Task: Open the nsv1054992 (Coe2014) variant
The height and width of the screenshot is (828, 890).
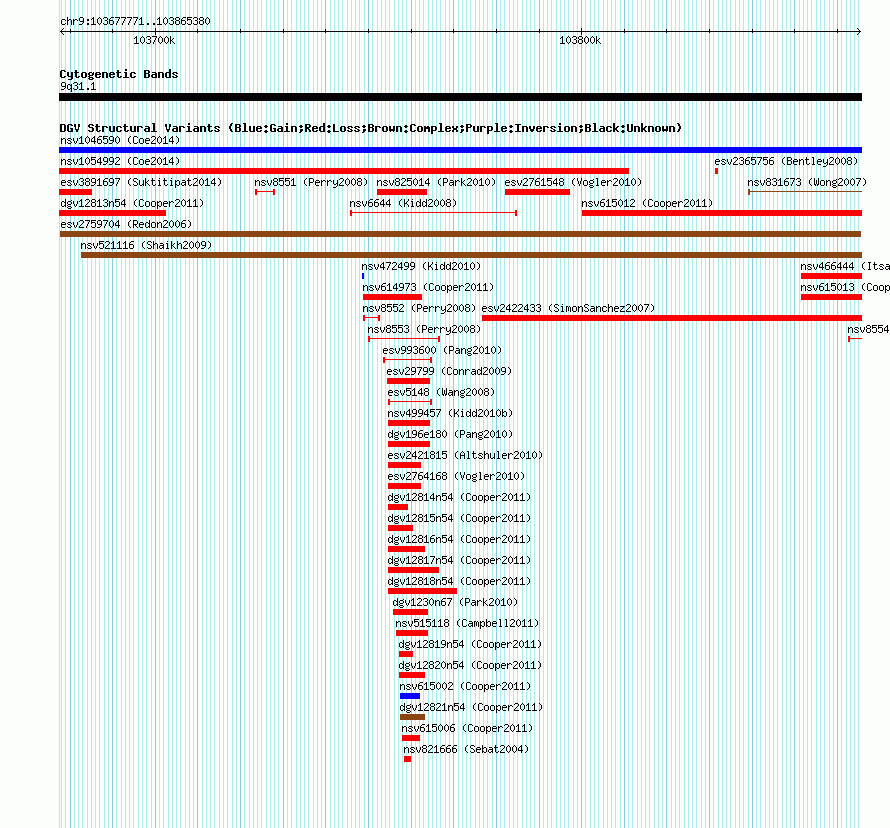Action: pyautogui.click(x=120, y=161)
